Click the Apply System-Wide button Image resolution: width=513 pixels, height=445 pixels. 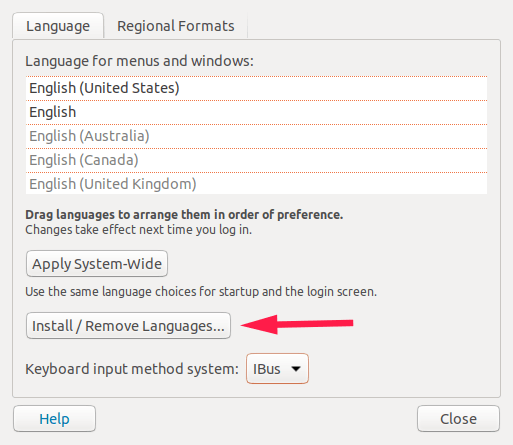97,264
